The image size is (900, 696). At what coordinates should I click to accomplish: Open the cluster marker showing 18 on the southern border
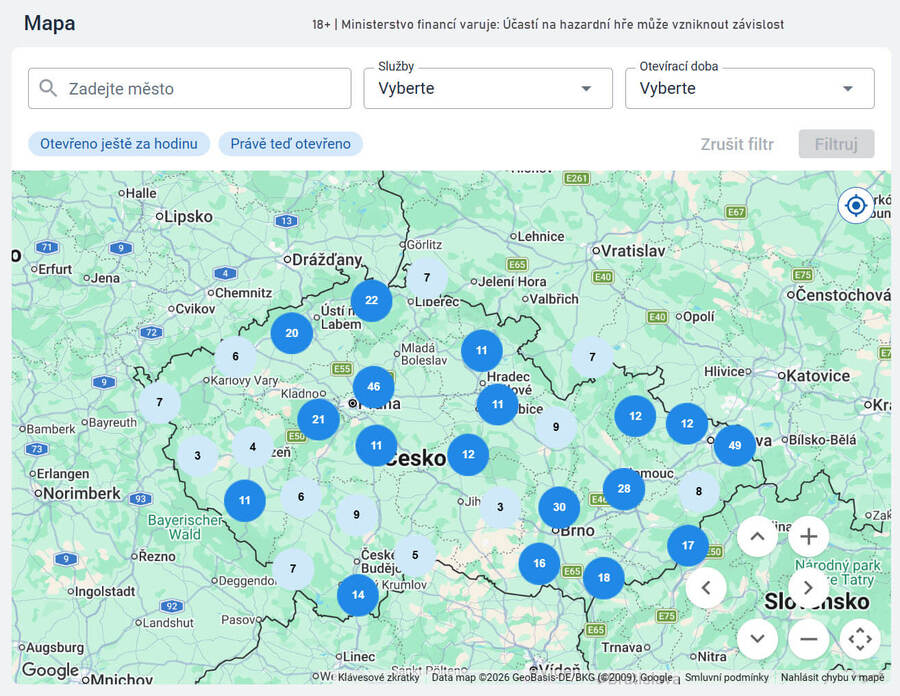[x=604, y=578]
